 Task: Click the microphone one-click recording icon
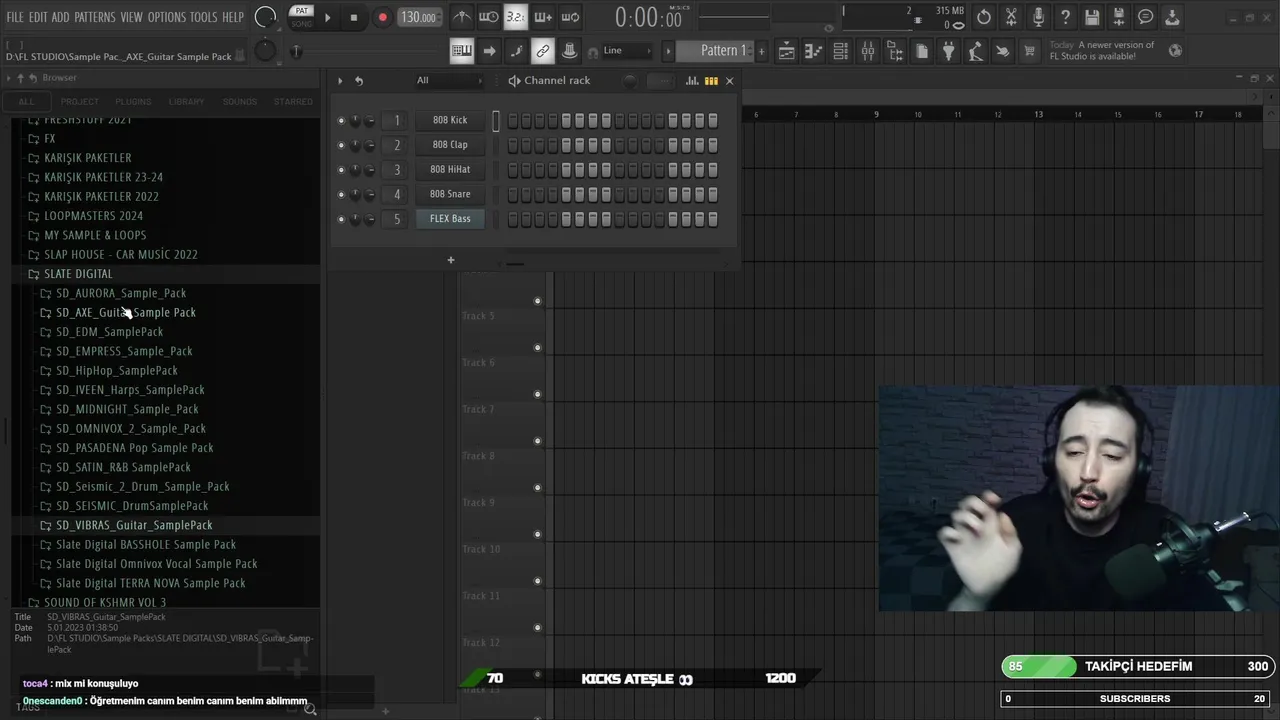pos(1038,17)
